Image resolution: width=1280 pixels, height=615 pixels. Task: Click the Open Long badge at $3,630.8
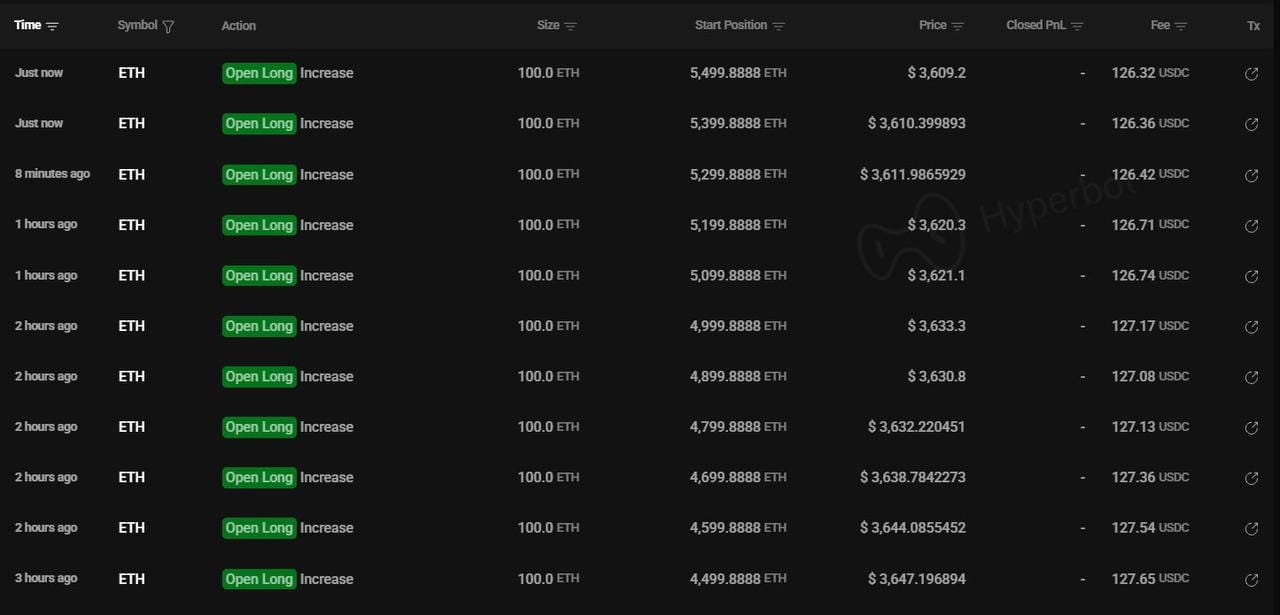259,377
